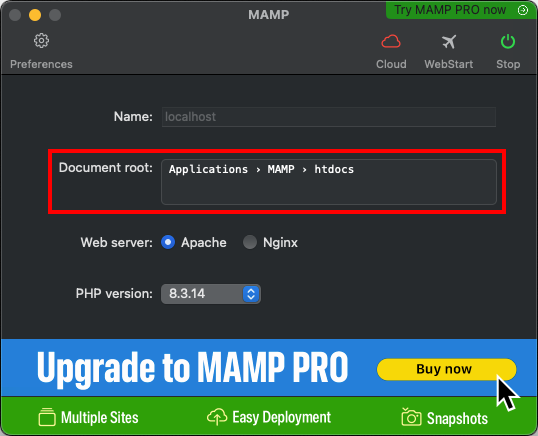Click the localhost Name field
Viewport: 538px width, 436px height.
[329, 117]
